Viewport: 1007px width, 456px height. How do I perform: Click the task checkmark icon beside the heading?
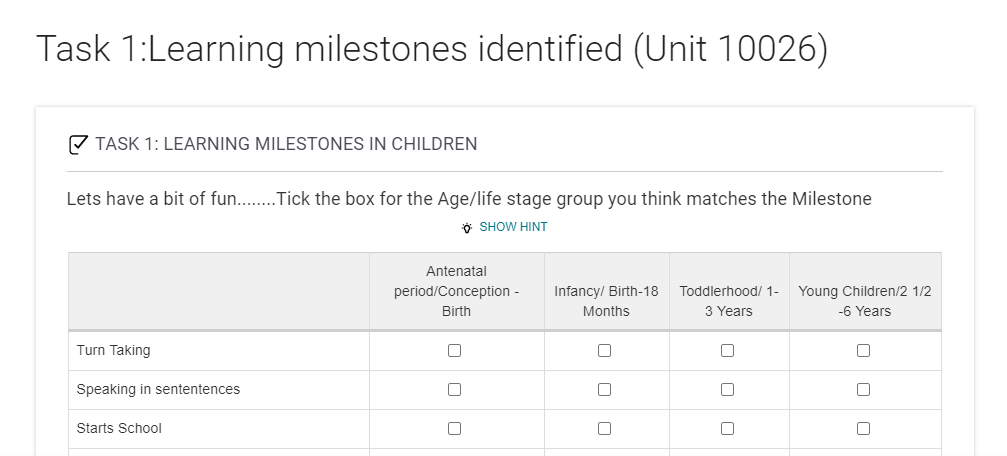pyautogui.click(x=77, y=145)
